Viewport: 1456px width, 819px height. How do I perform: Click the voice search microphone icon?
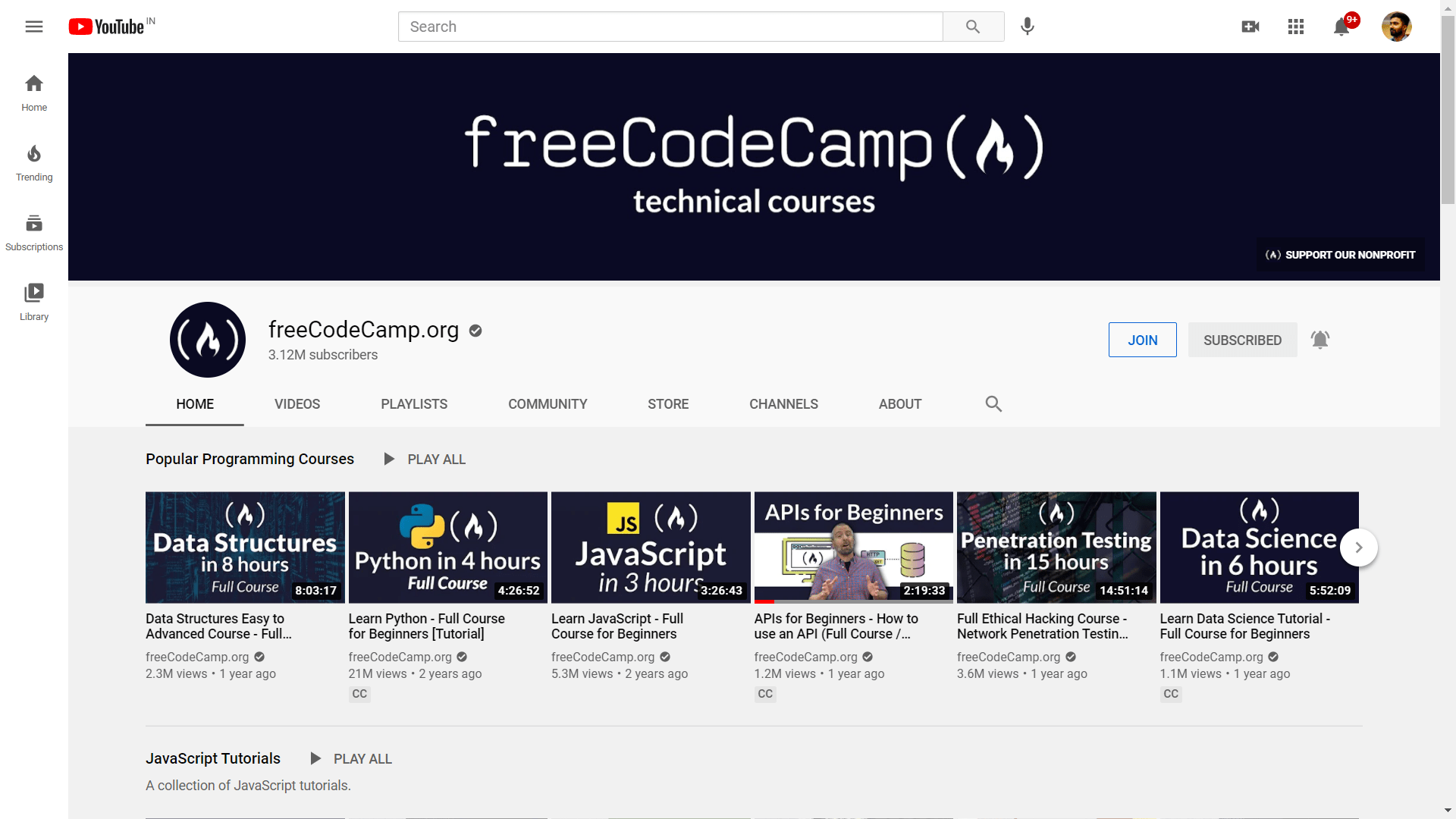[1027, 27]
